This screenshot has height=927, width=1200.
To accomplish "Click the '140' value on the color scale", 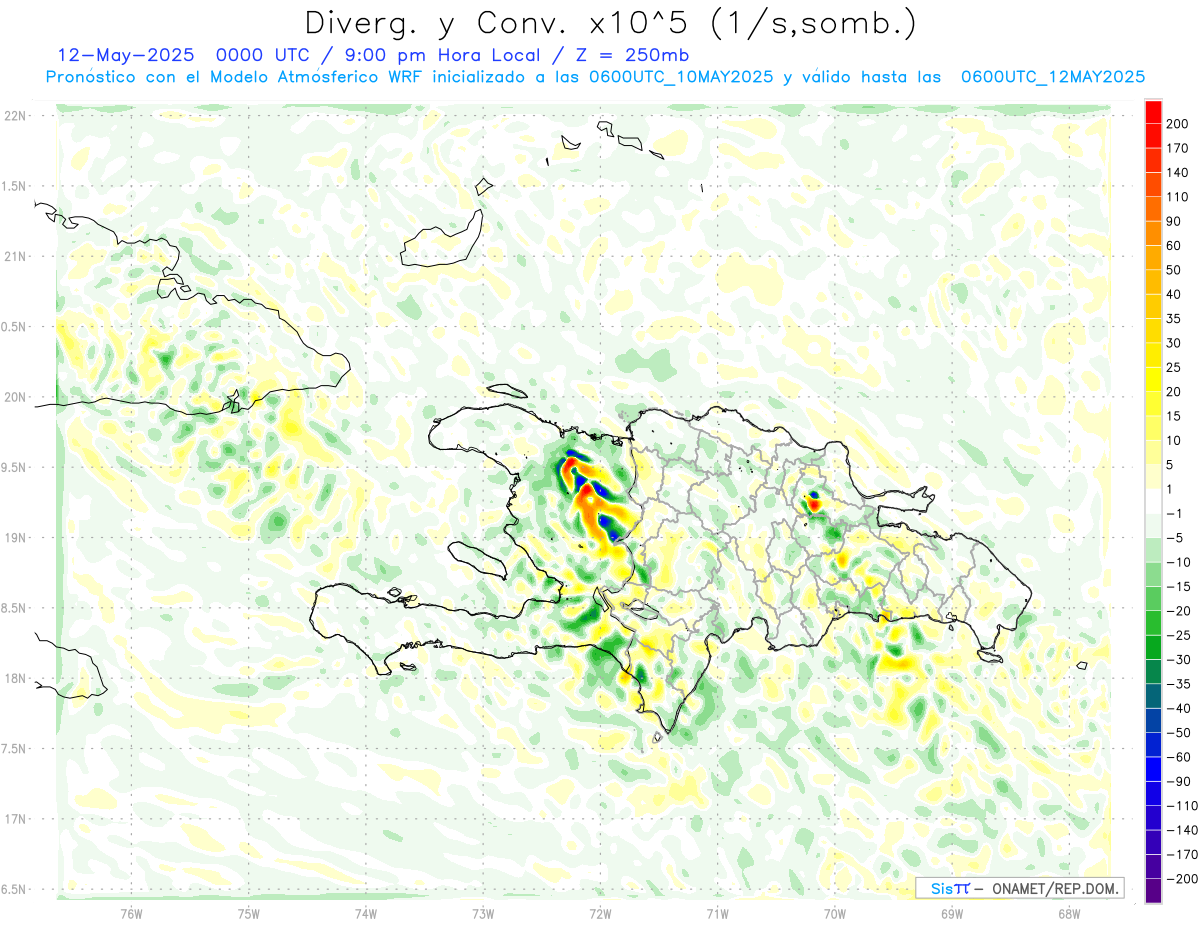I will point(1176,172).
